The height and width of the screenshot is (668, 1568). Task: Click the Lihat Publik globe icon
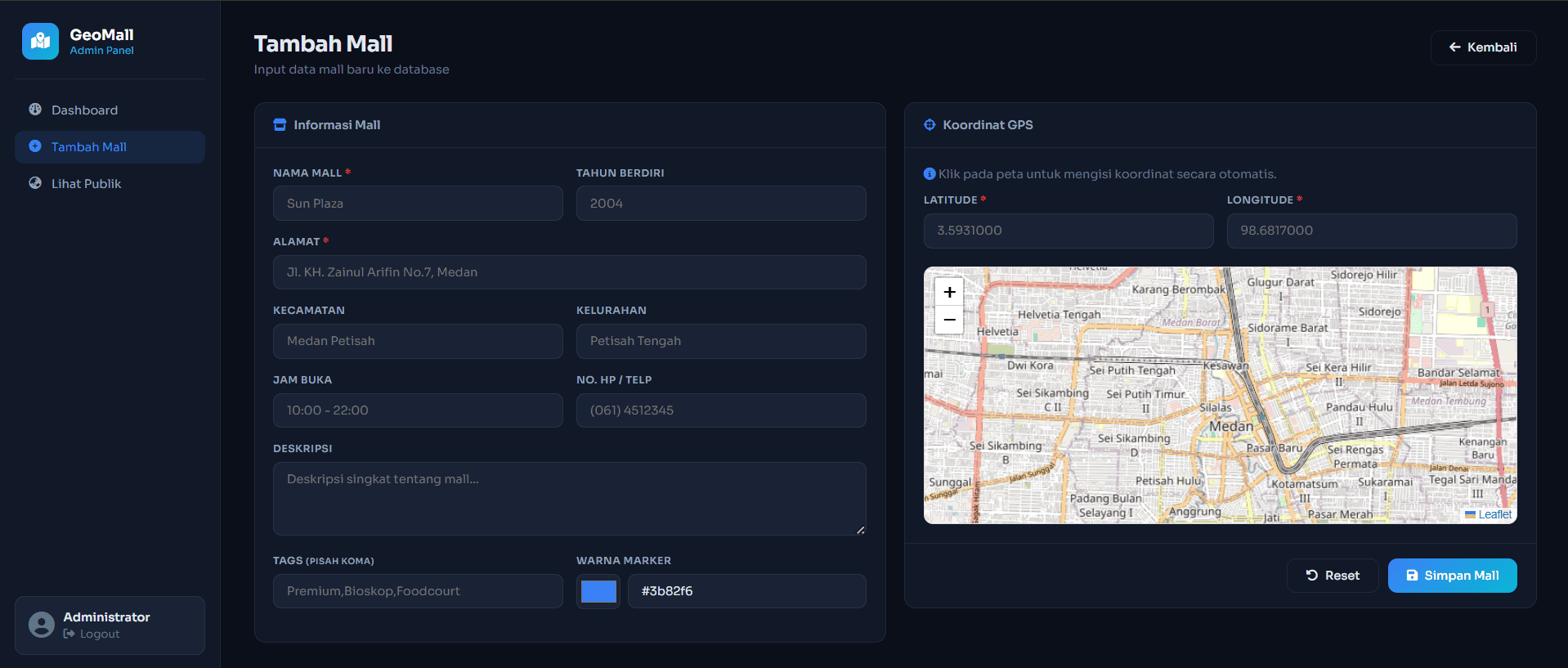tap(35, 183)
